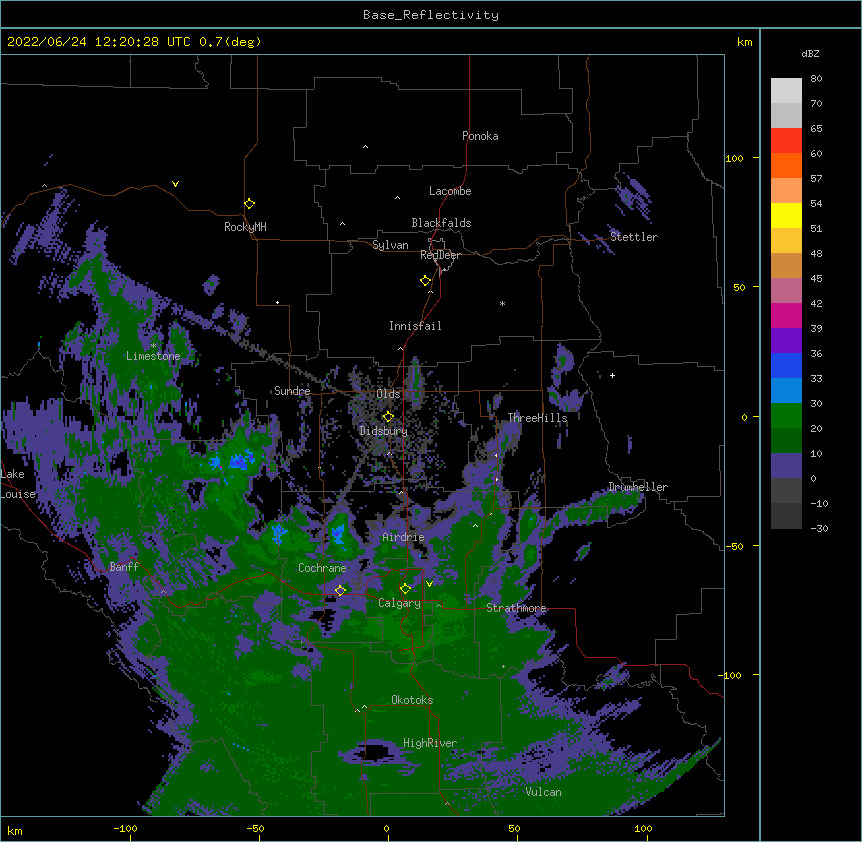Click the RedDeer label
862x842 pixels.
click(440, 255)
